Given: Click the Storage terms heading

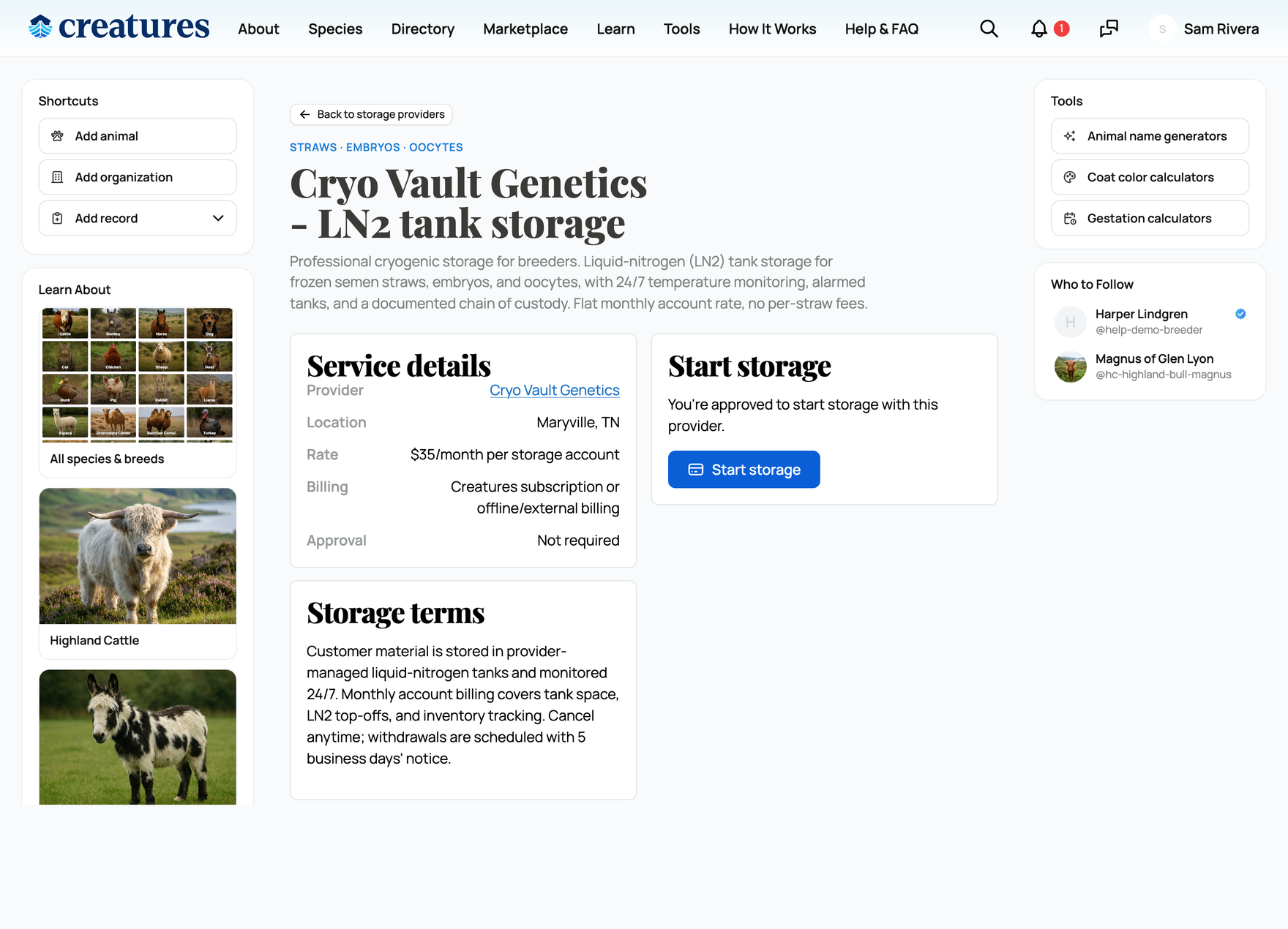Looking at the screenshot, I should coord(395,612).
